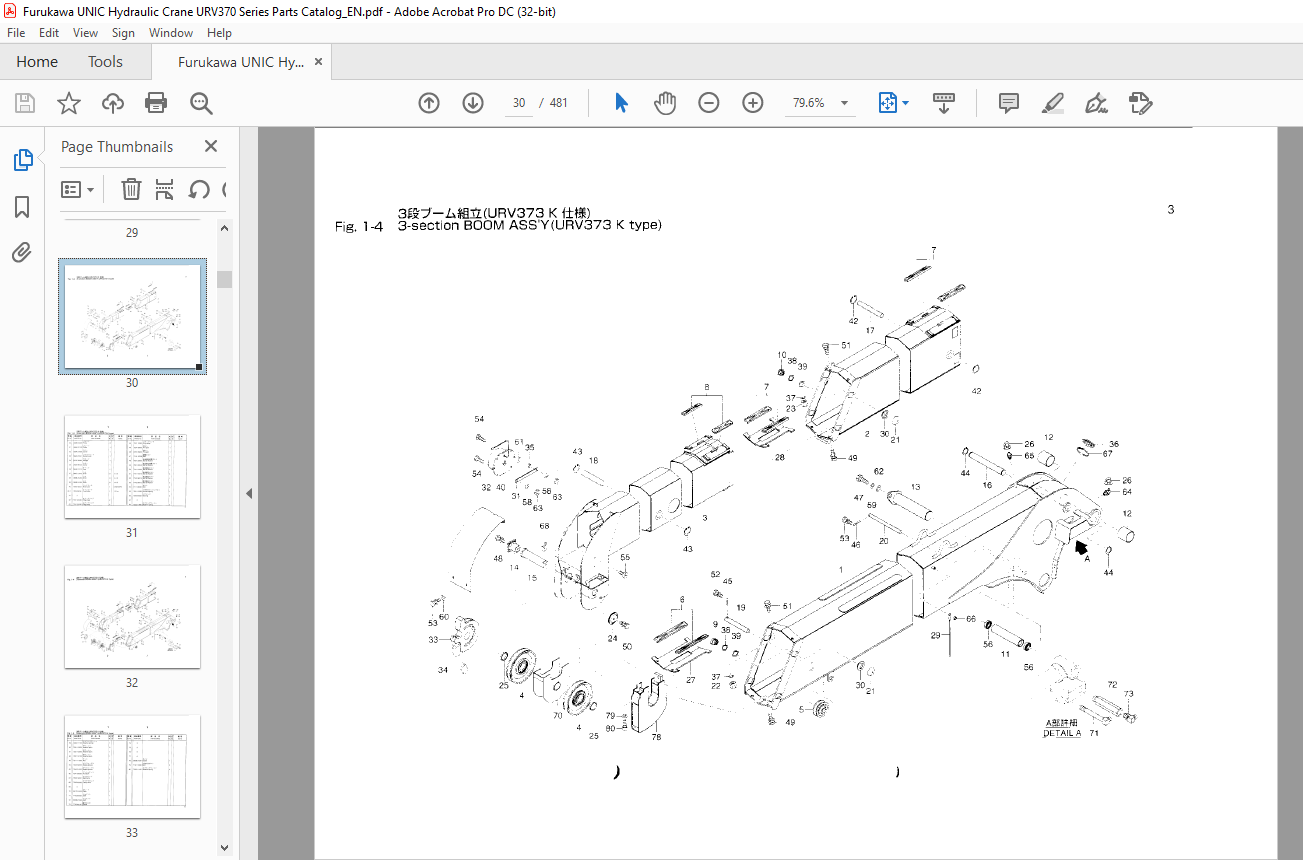Open the Window menu
The width and height of the screenshot is (1303, 860).
[x=171, y=33]
